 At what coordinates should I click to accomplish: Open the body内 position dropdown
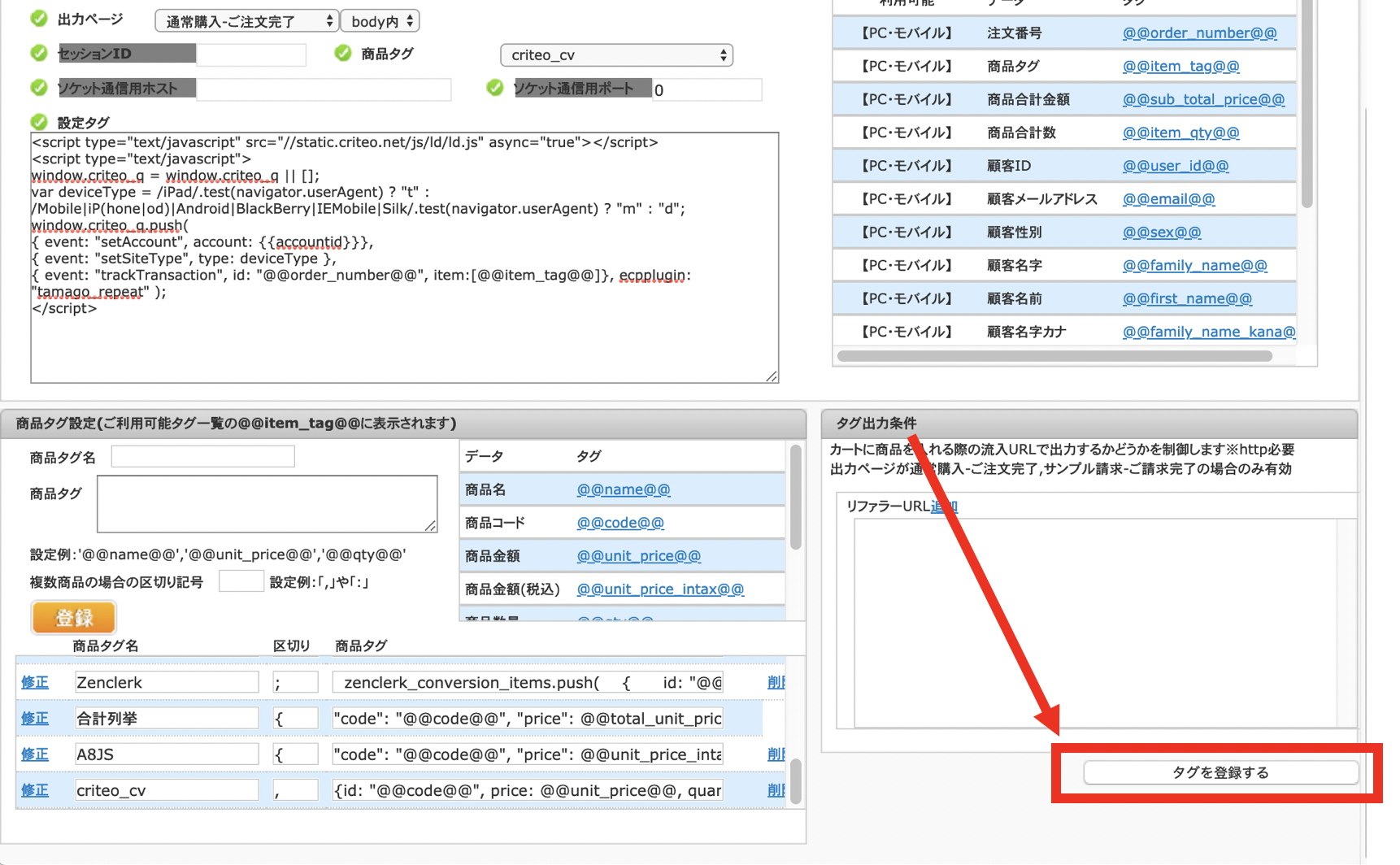click(x=380, y=21)
